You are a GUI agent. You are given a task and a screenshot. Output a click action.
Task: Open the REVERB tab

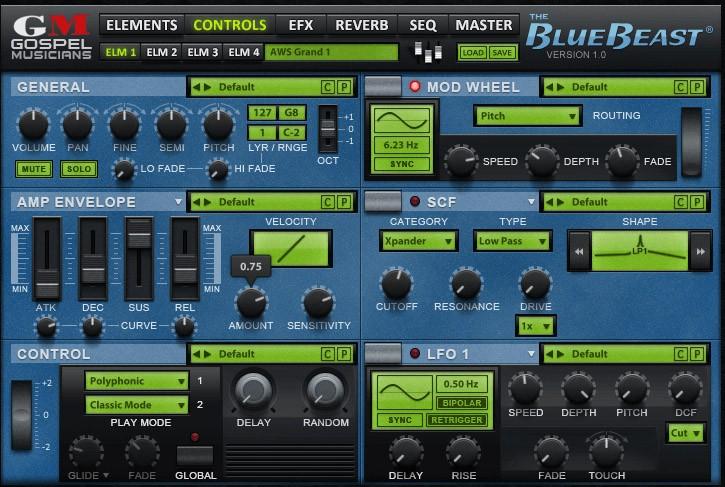tap(362, 25)
